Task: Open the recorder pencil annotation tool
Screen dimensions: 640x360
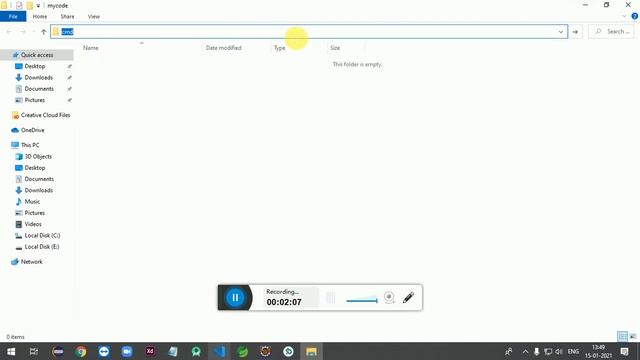Action: tap(408, 297)
